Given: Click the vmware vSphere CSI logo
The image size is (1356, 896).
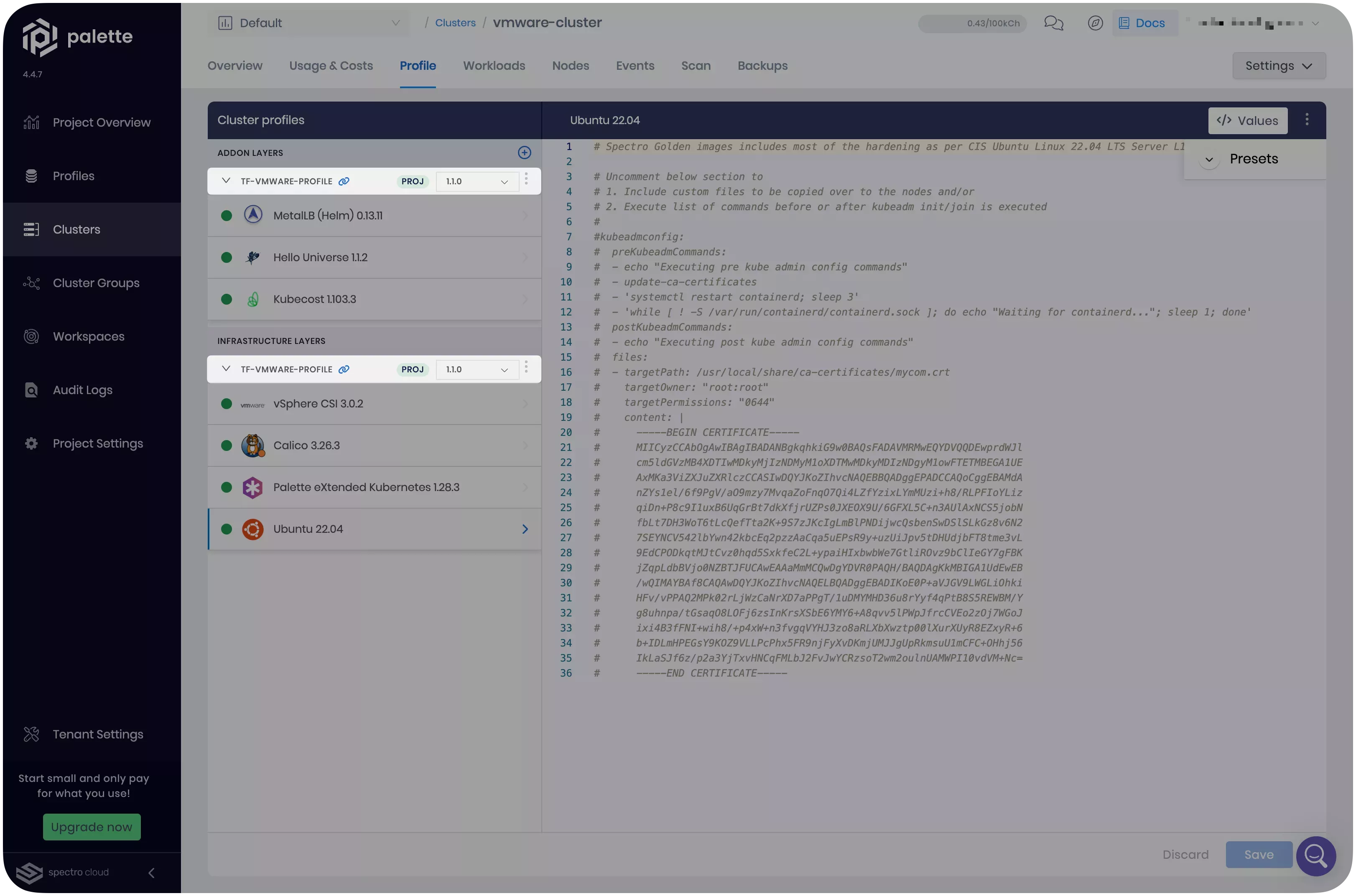Looking at the screenshot, I should pos(252,405).
